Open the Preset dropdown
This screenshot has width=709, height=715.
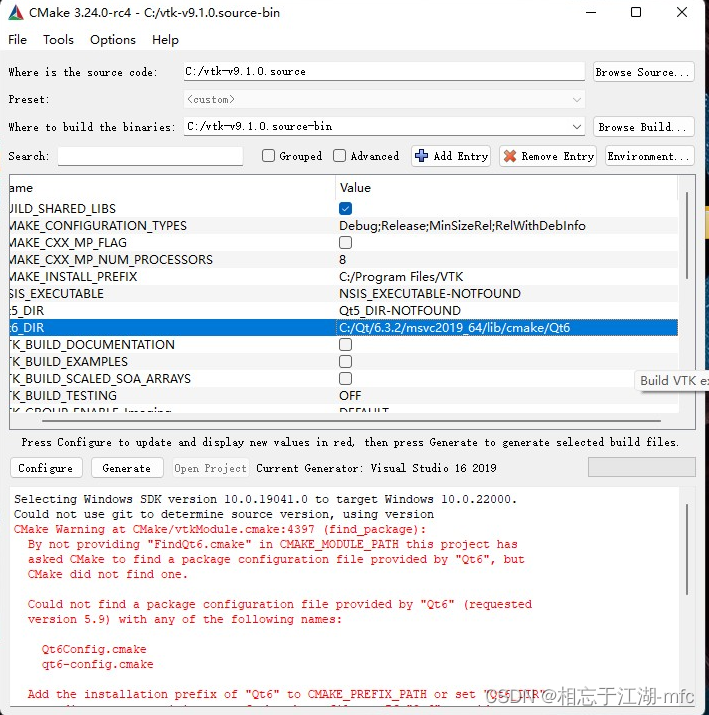(x=384, y=99)
